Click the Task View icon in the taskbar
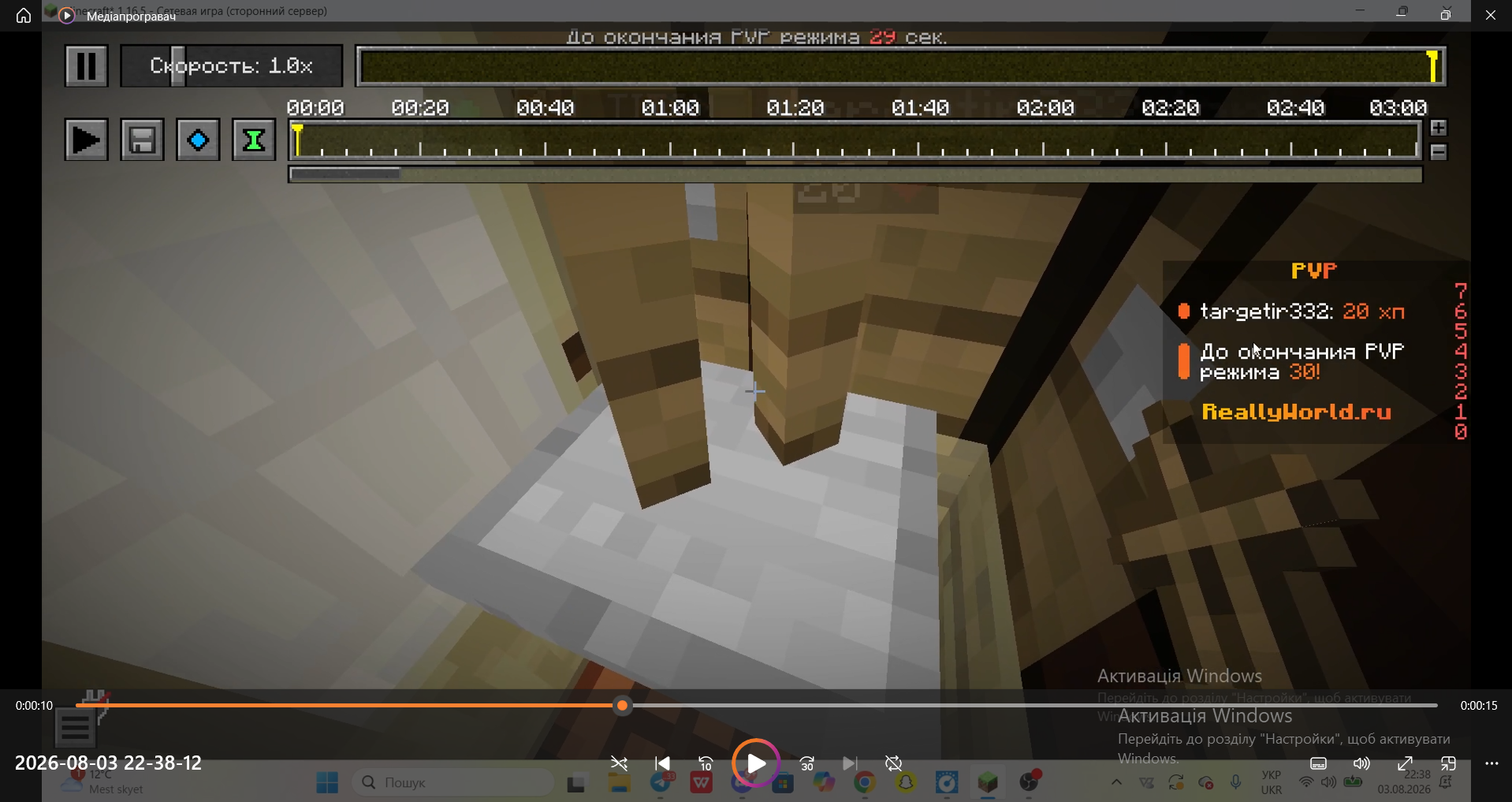Viewport: 1512px width, 802px height. coord(577,783)
